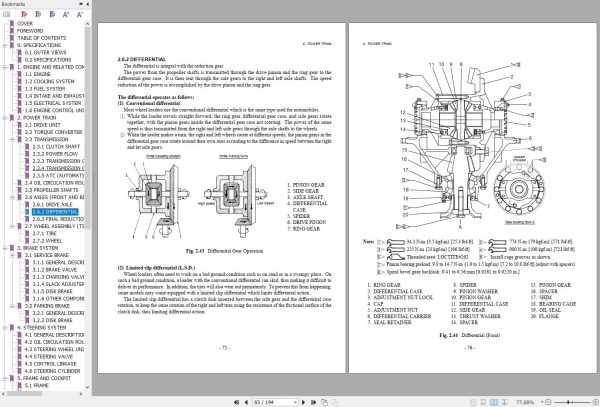
Task: Collapse the 4. STEERING SYSTEM tree node
Action: [5, 328]
